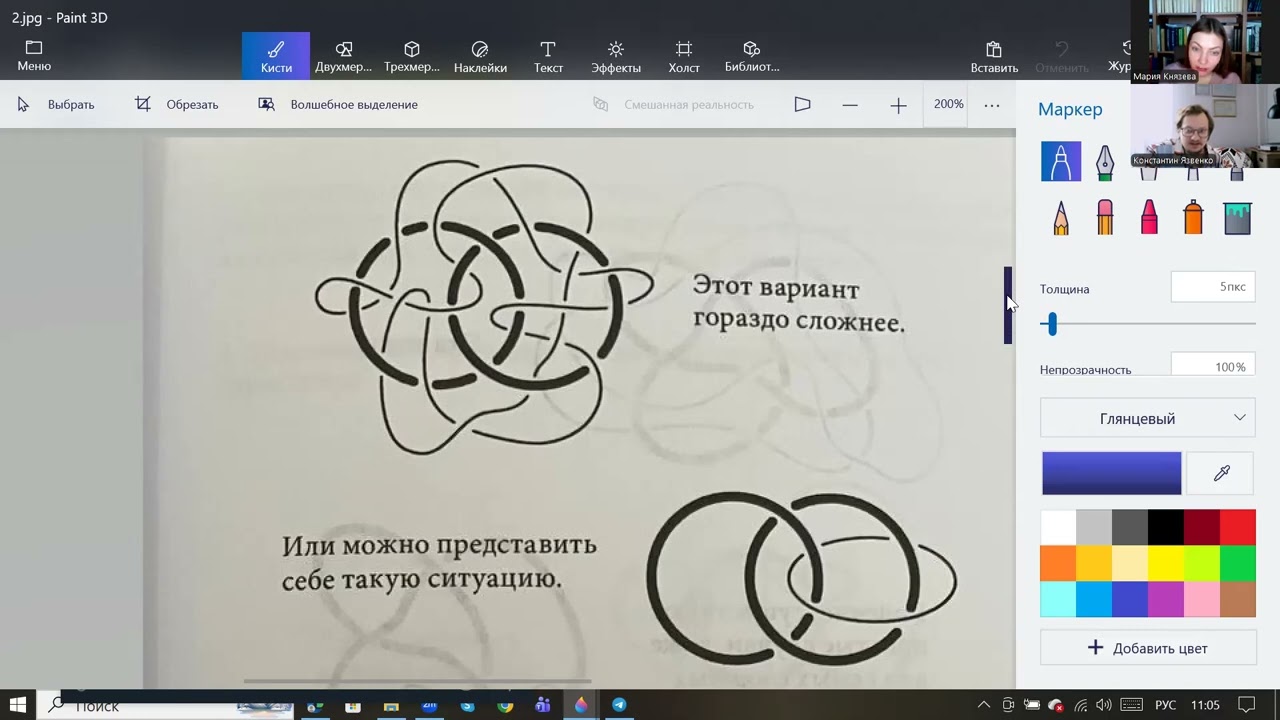Image resolution: width=1280 pixels, height=720 pixels.
Task: Click the Непрозрачность opacity value field
Action: coord(1213,365)
